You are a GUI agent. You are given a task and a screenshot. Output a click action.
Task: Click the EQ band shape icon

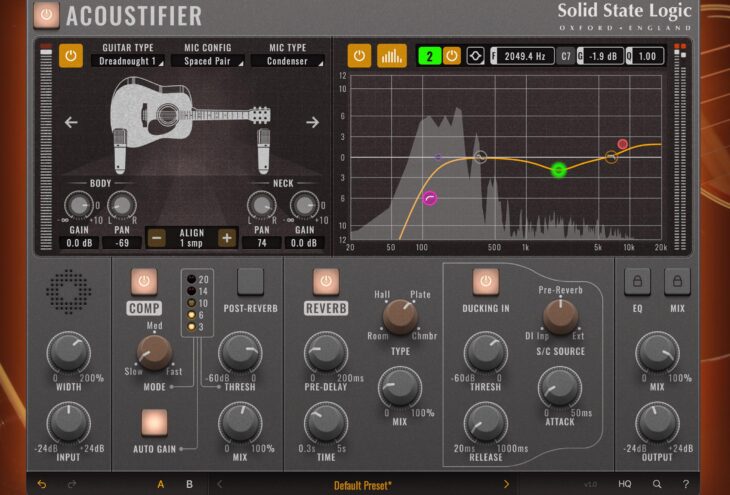475,56
